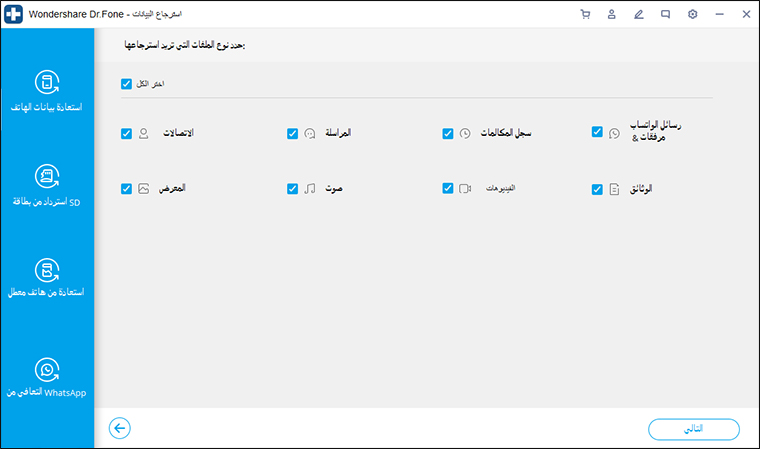Image resolution: width=760 pixels, height=449 pixels.
Task: Uncheck the audio (صوت) checkbox
Action: coord(292,189)
